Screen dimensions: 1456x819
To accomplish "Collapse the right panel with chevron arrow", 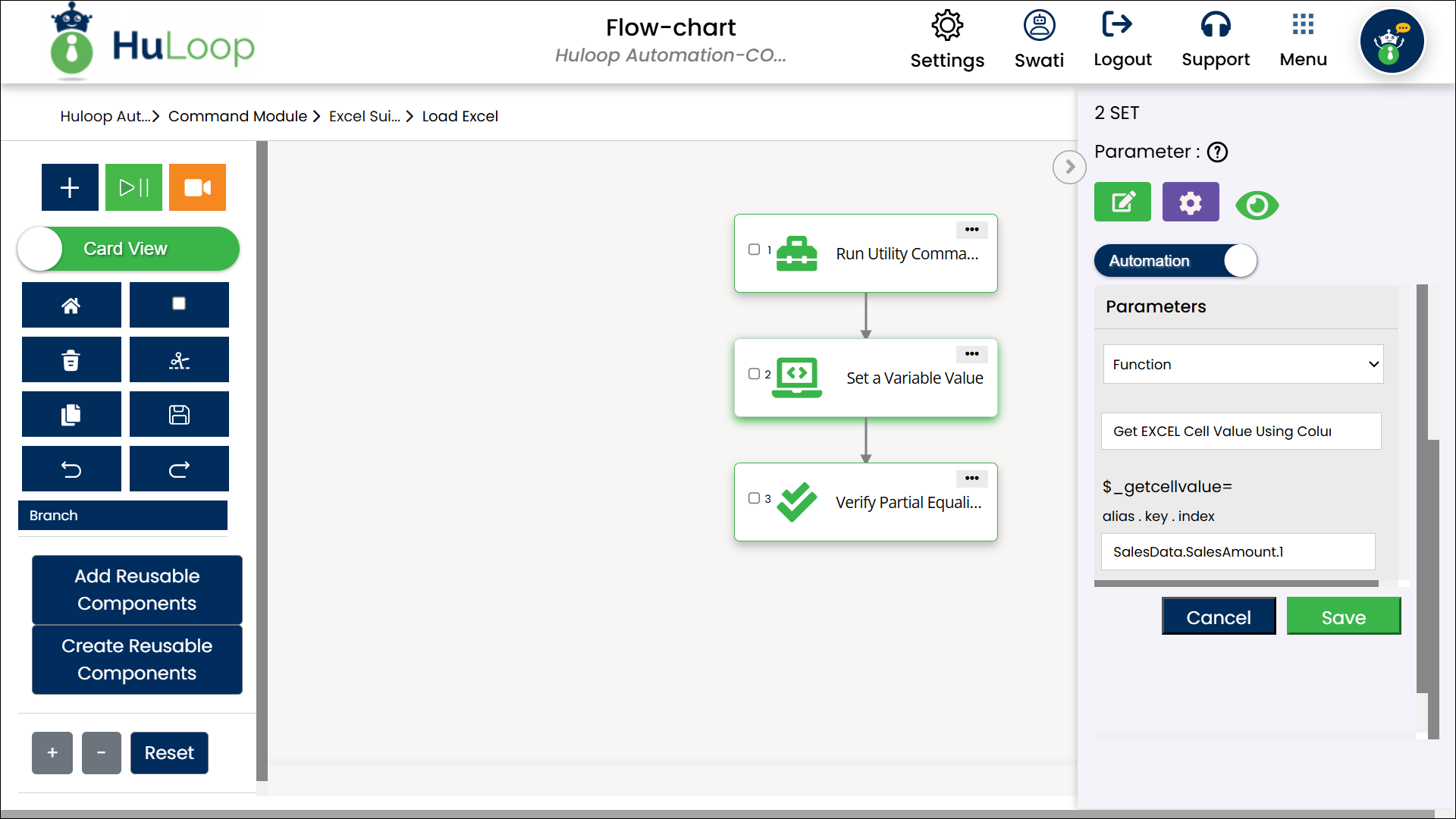I will click(x=1069, y=167).
